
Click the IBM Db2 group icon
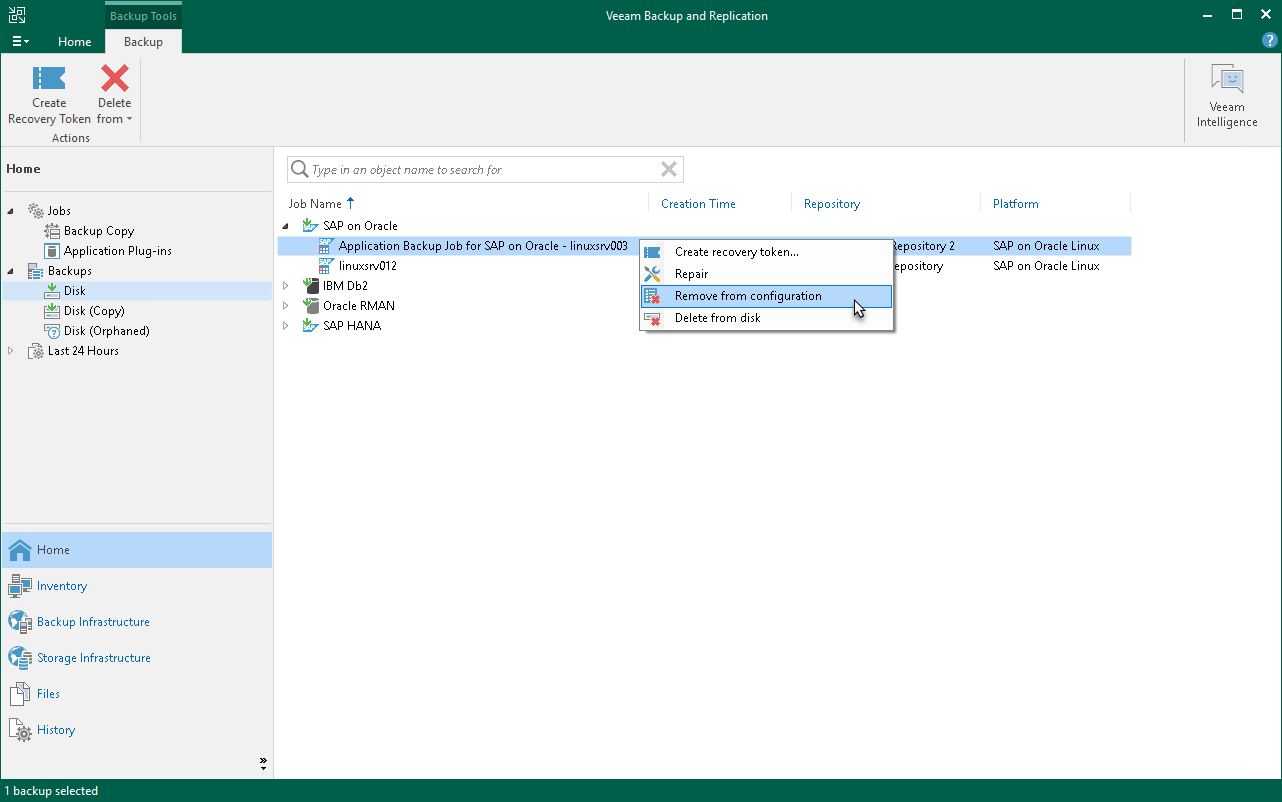310,286
